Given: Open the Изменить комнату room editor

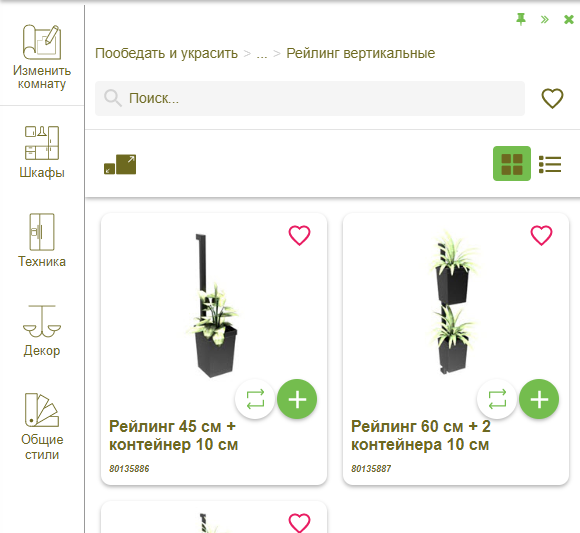Looking at the screenshot, I should coord(42,57).
